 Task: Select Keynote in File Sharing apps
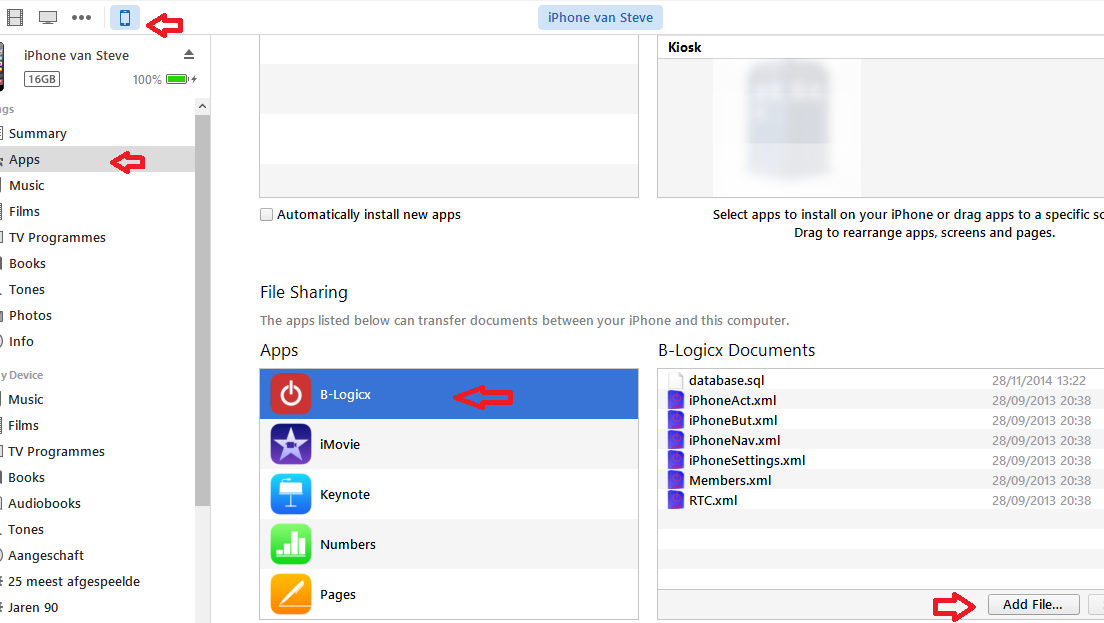[x=449, y=494]
